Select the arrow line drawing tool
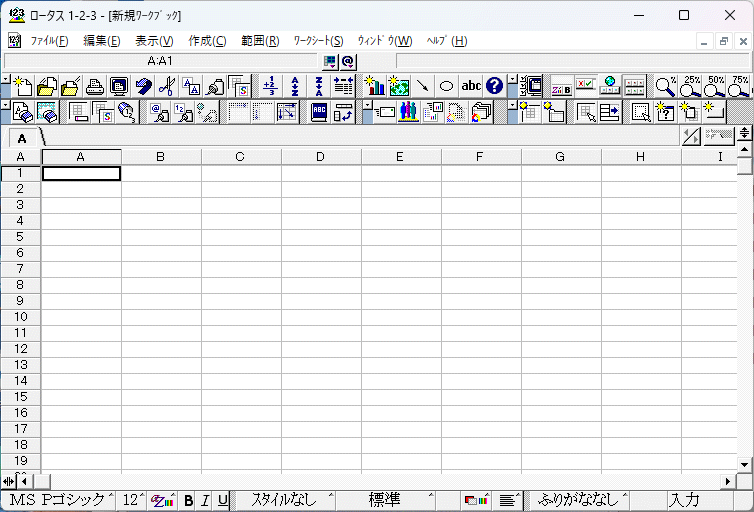The width and height of the screenshot is (754, 512). coord(423,86)
